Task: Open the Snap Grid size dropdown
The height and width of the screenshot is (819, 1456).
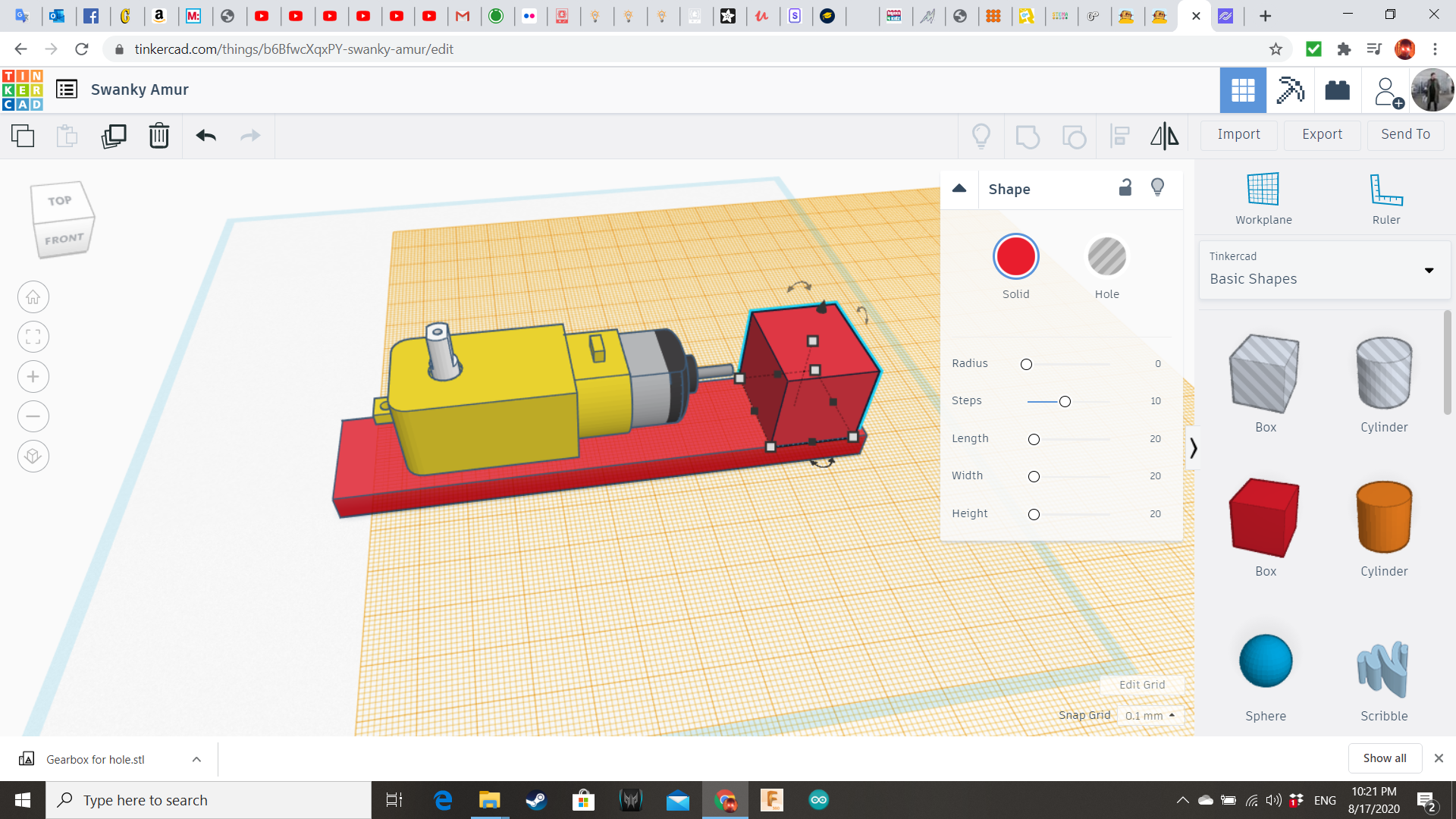Action: [1150, 715]
